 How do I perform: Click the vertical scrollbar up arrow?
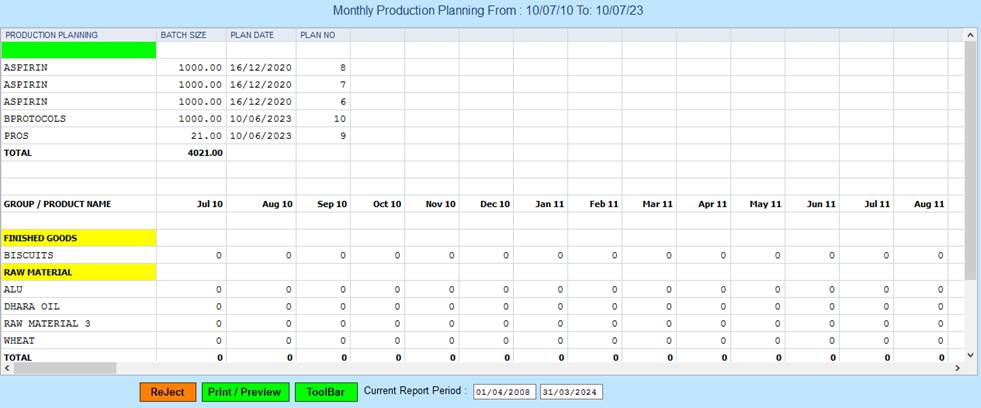click(x=969, y=35)
